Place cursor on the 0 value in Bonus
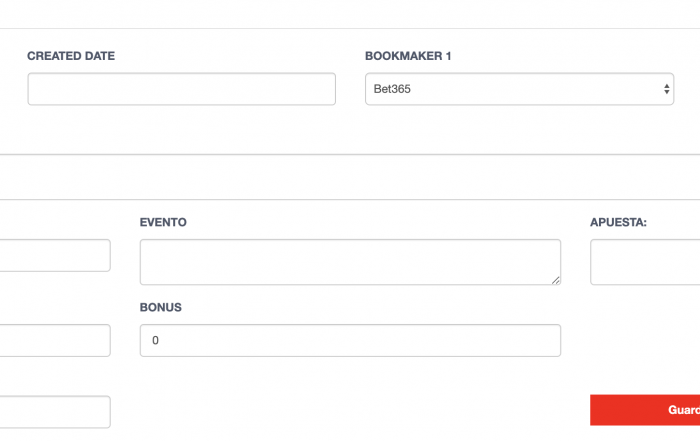 tap(155, 341)
